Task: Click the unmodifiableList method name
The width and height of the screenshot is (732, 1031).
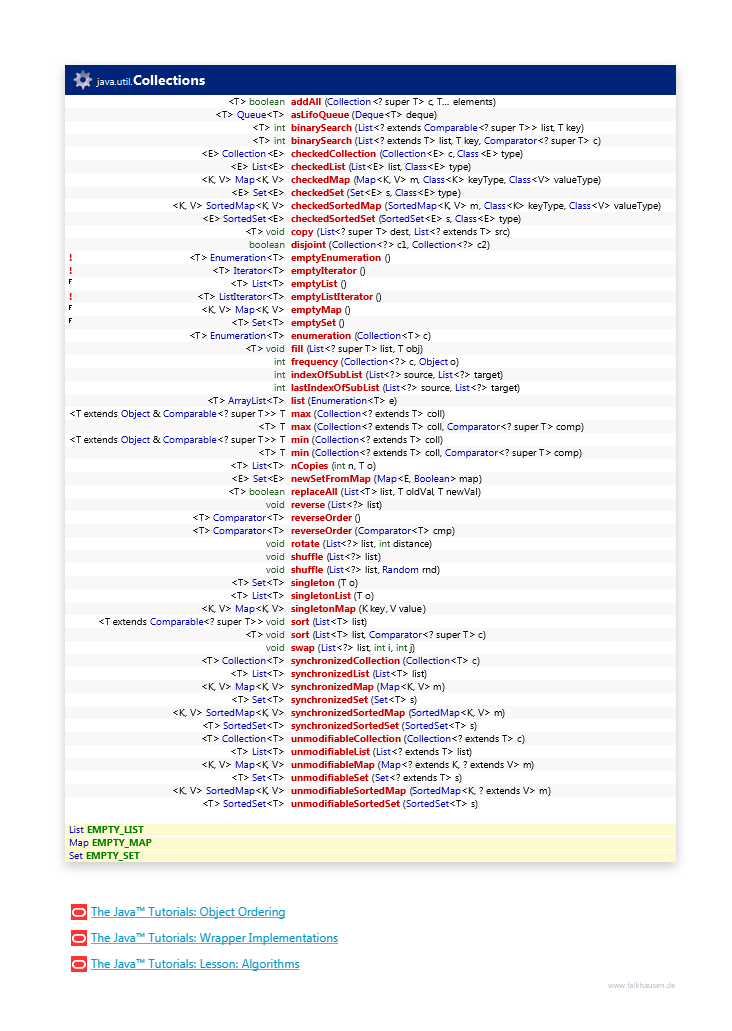Action: pyautogui.click(x=331, y=752)
